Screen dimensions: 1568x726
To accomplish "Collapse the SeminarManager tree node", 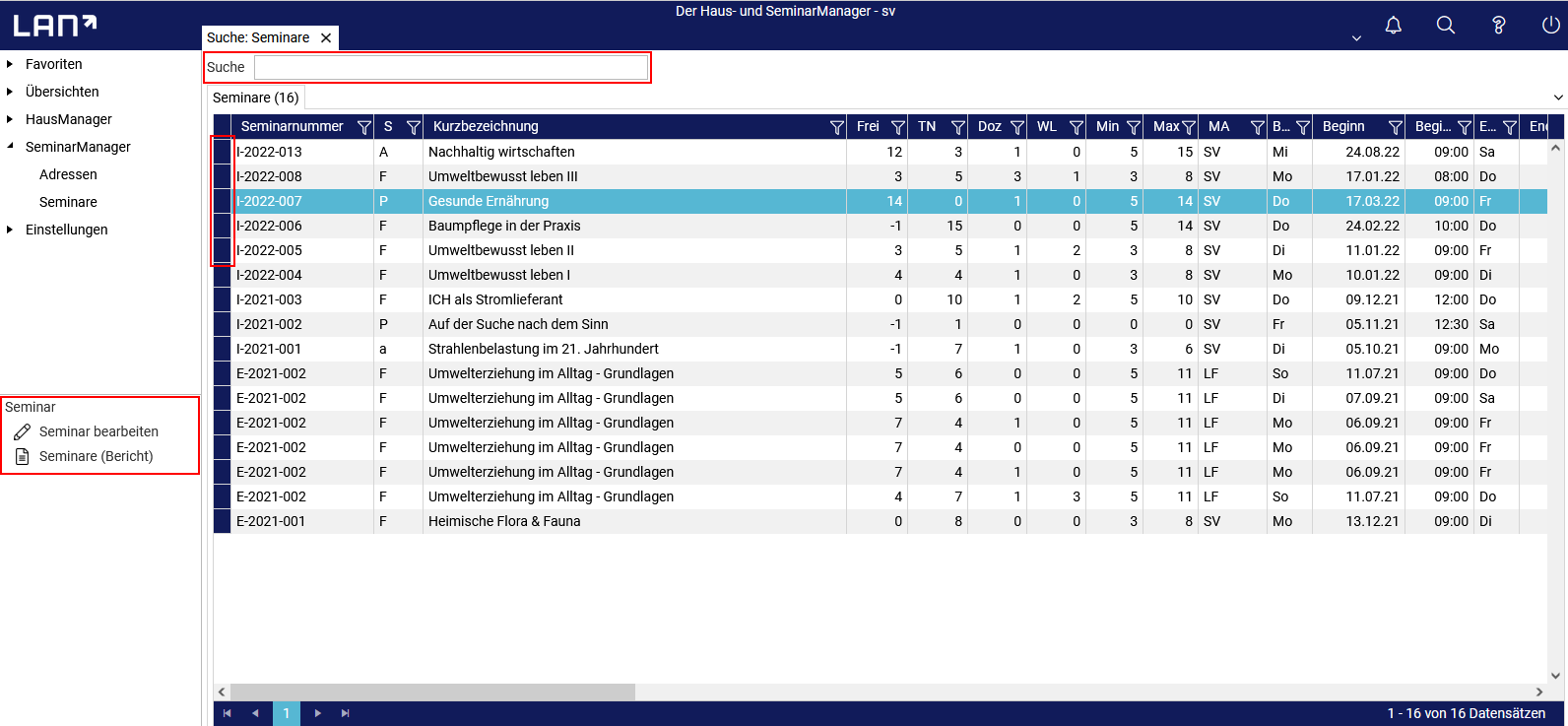I will tap(10, 147).
